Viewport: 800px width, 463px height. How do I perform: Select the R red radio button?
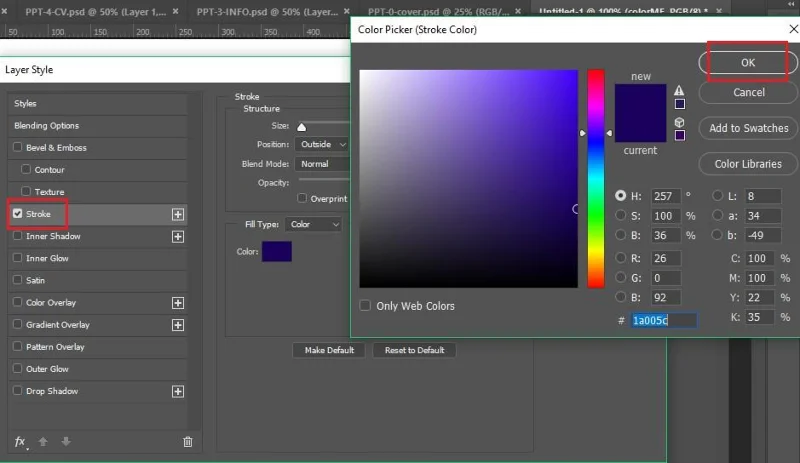[x=620, y=257]
